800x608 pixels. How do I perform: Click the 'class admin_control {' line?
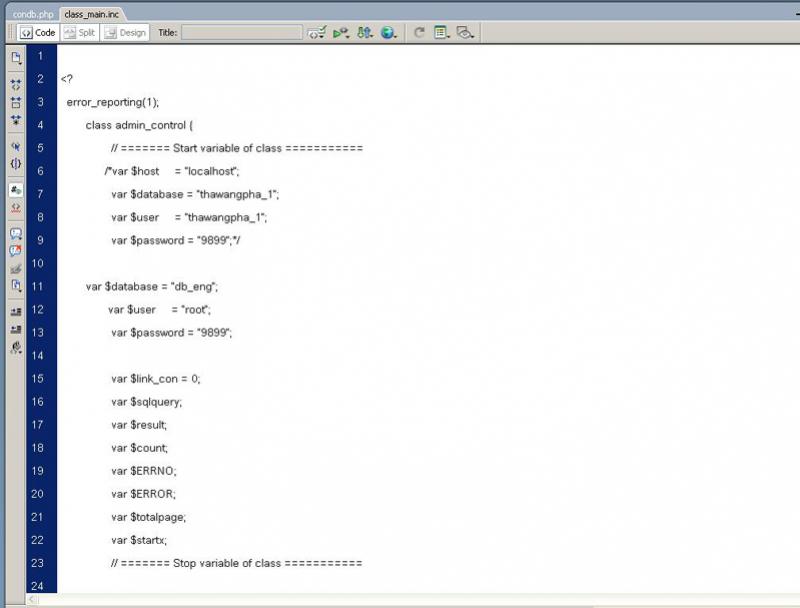click(139, 125)
